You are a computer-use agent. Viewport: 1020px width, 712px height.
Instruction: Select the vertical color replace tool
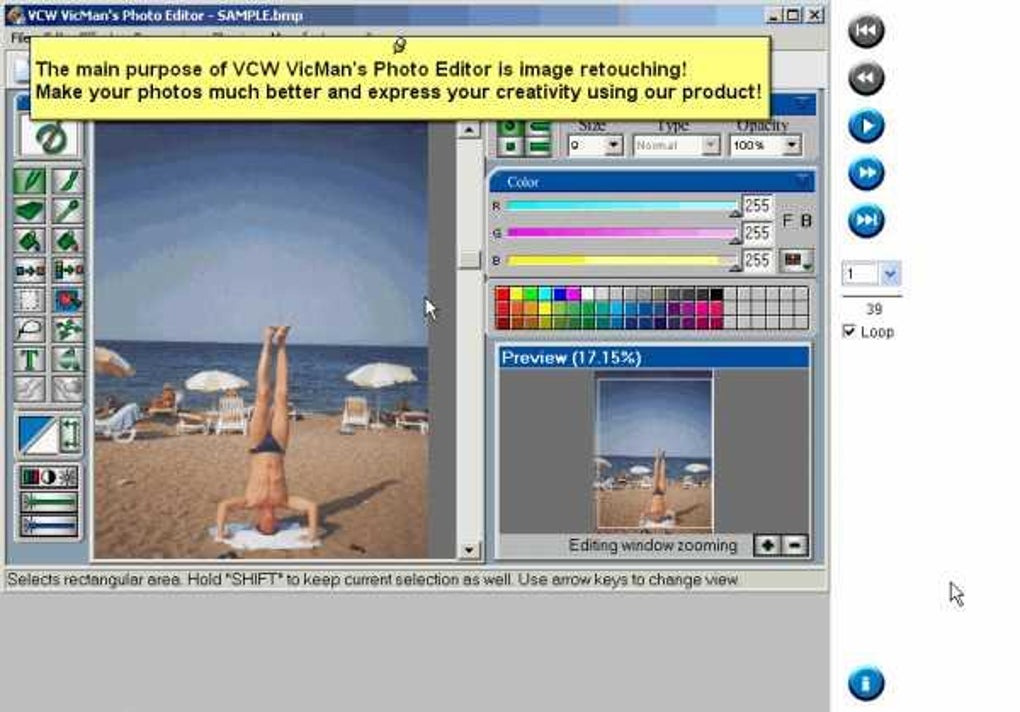[x=68, y=270]
